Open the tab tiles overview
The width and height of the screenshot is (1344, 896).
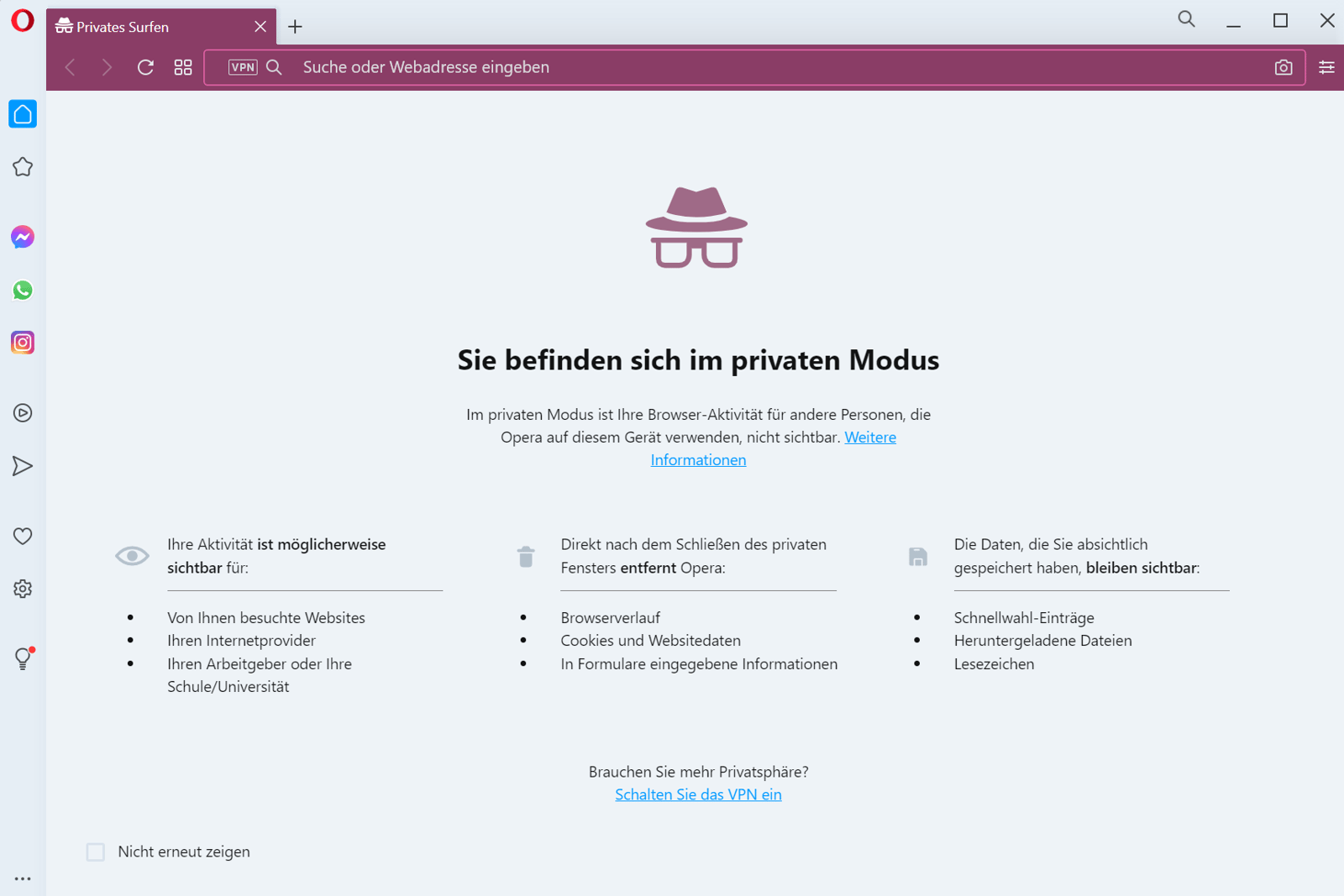coord(183,67)
